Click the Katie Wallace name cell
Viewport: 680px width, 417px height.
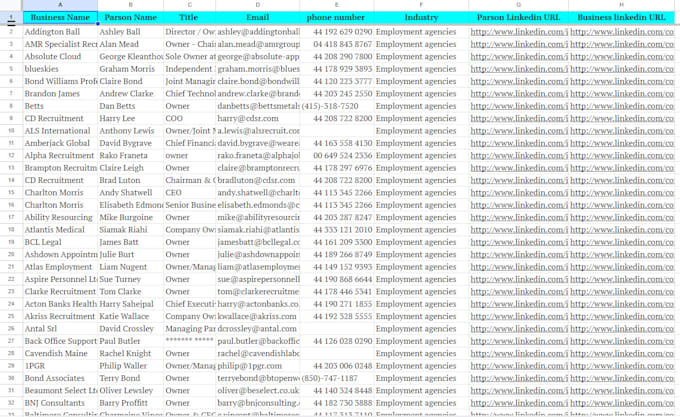coord(131,316)
